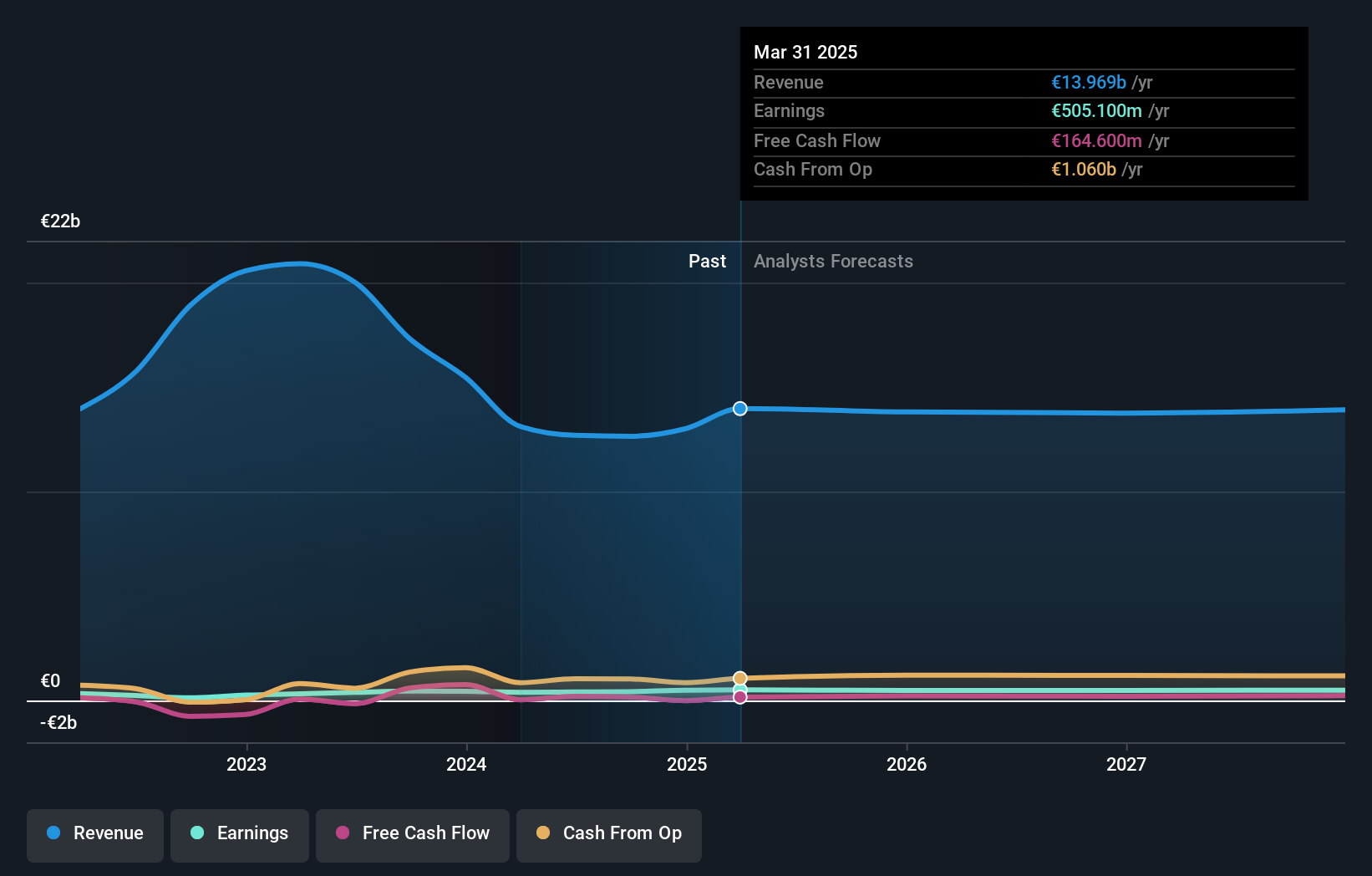This screenshot has width=1372, height=876.
Task: Click the €0 y-axis label
Action: pyautogui.click(x=50, y=680)
